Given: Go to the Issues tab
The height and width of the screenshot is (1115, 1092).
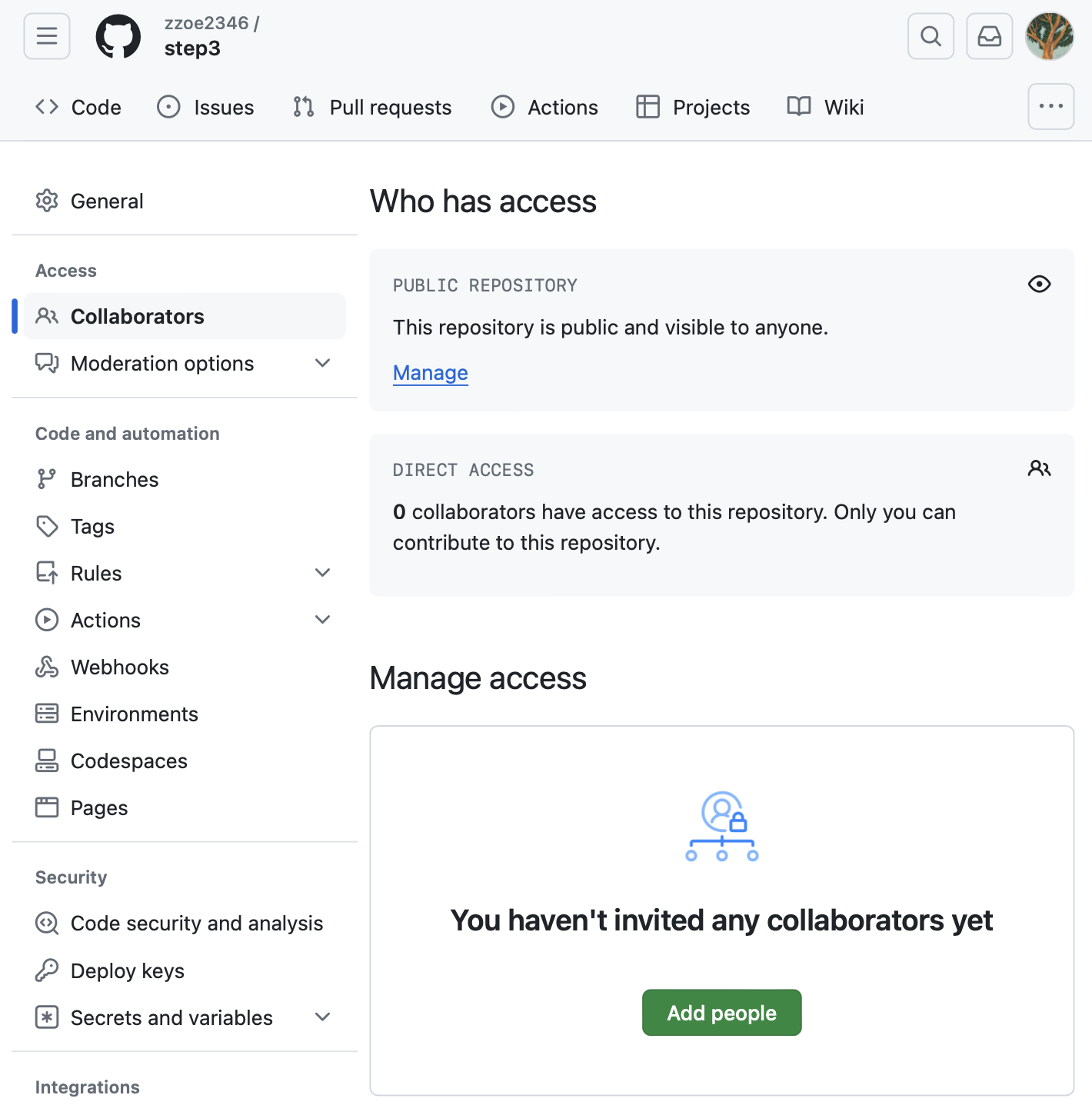Looking at the screenshot, I should click(x=205, y=107).
